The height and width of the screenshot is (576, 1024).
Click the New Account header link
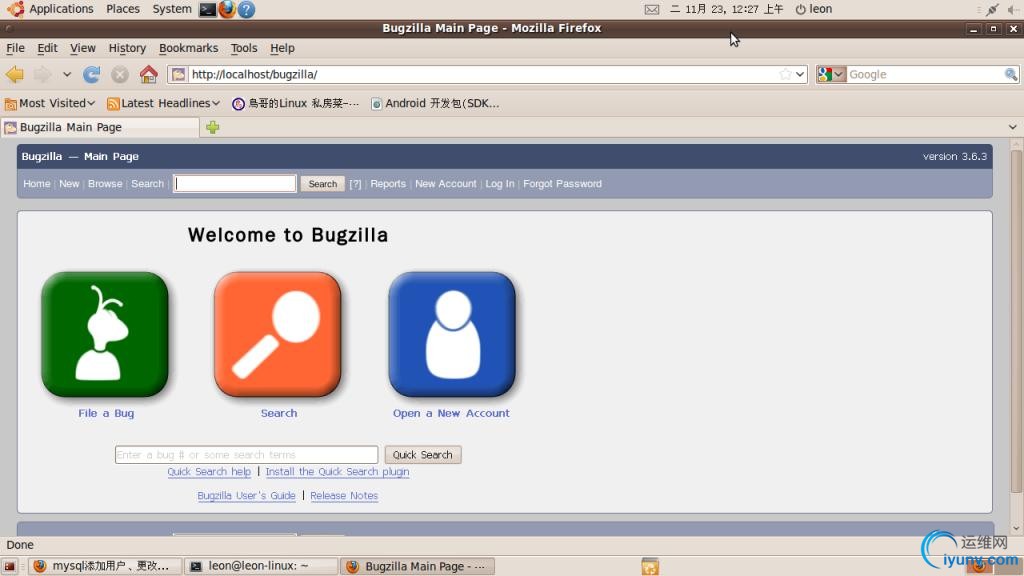(x=445, y=184)
